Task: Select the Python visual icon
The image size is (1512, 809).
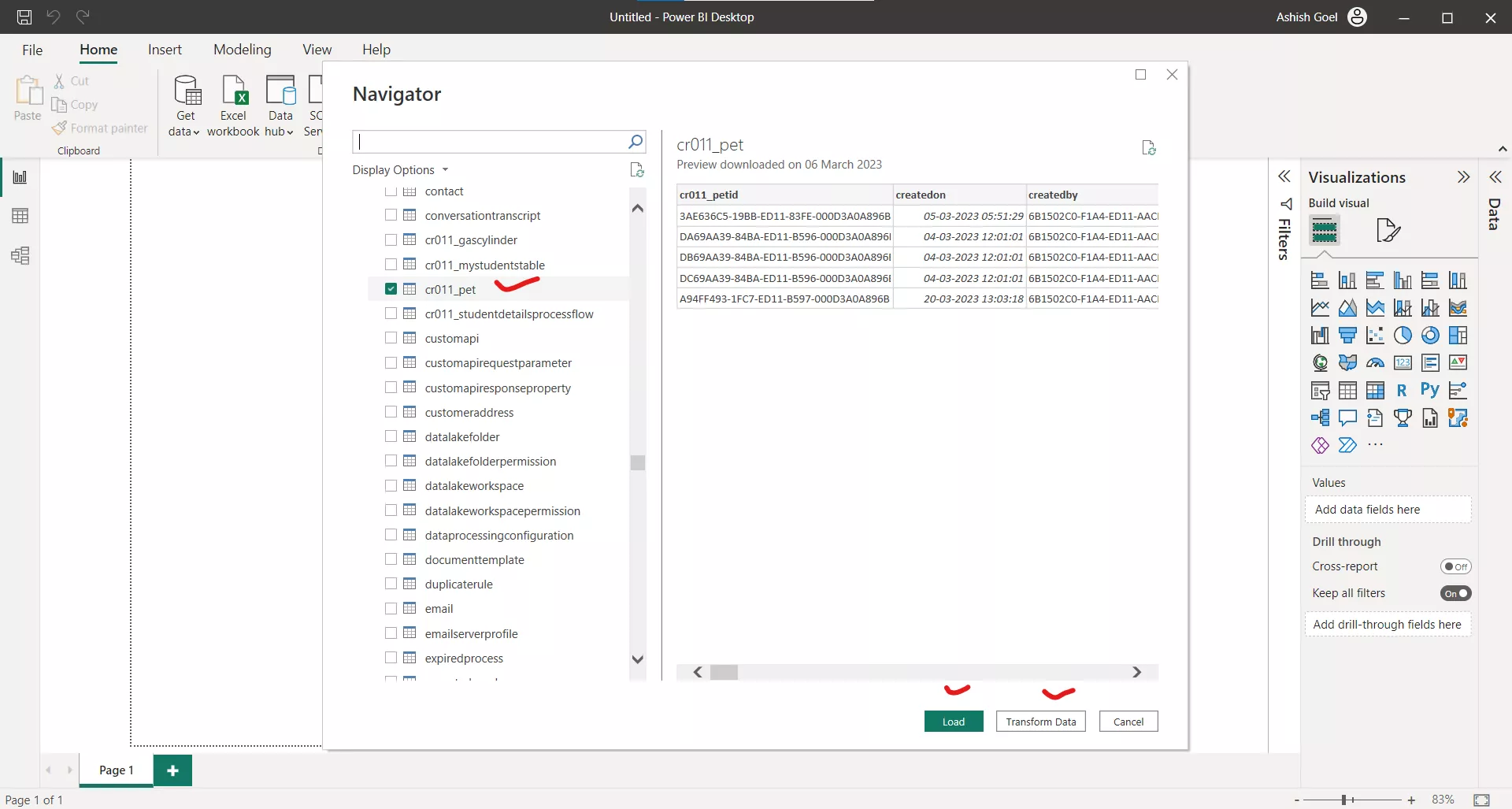Action: tap(1430, 390)
